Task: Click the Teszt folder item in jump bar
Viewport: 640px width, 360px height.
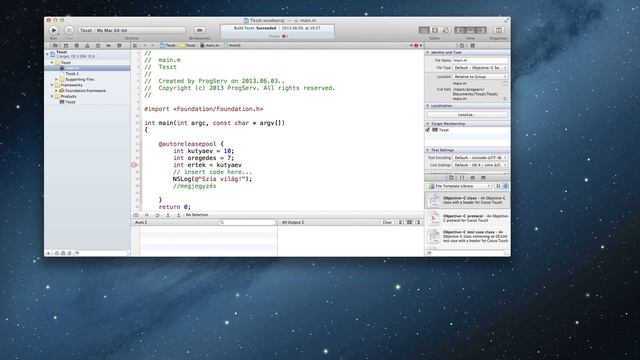Action: pos(188,46)
